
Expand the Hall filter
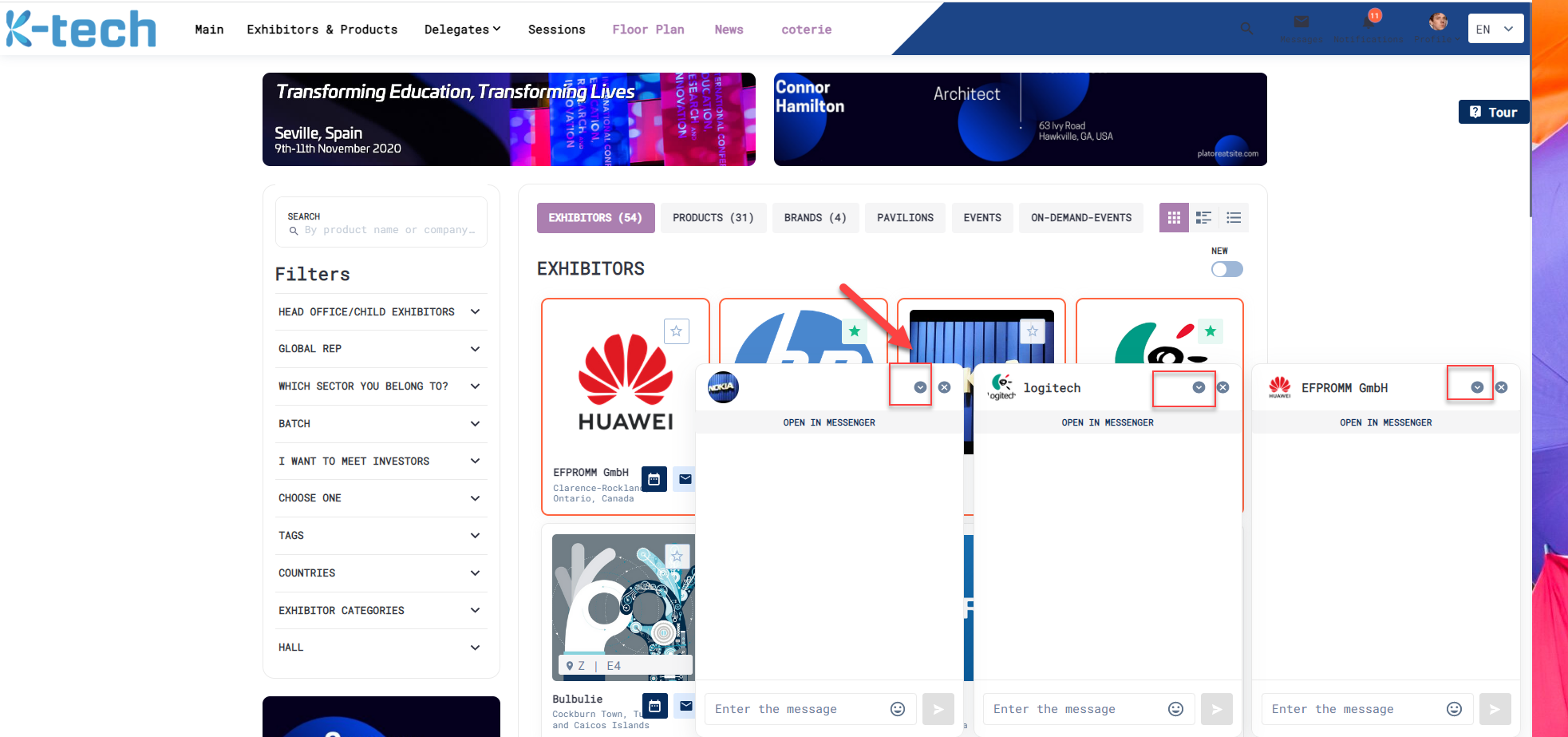(380, 648)
